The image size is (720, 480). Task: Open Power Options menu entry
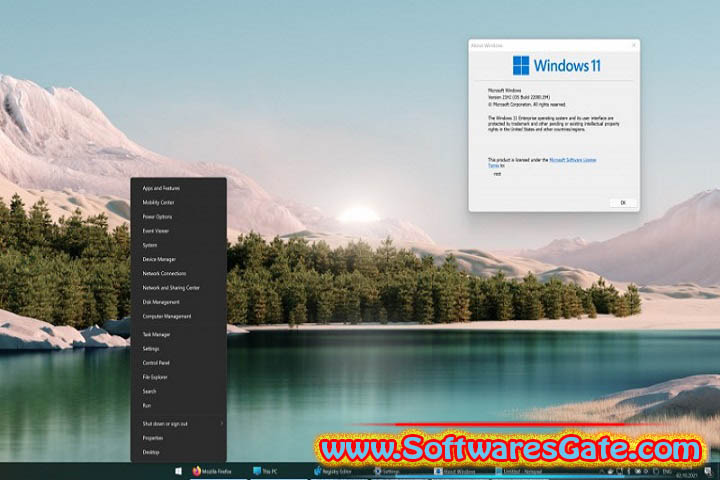click(179, 217)
